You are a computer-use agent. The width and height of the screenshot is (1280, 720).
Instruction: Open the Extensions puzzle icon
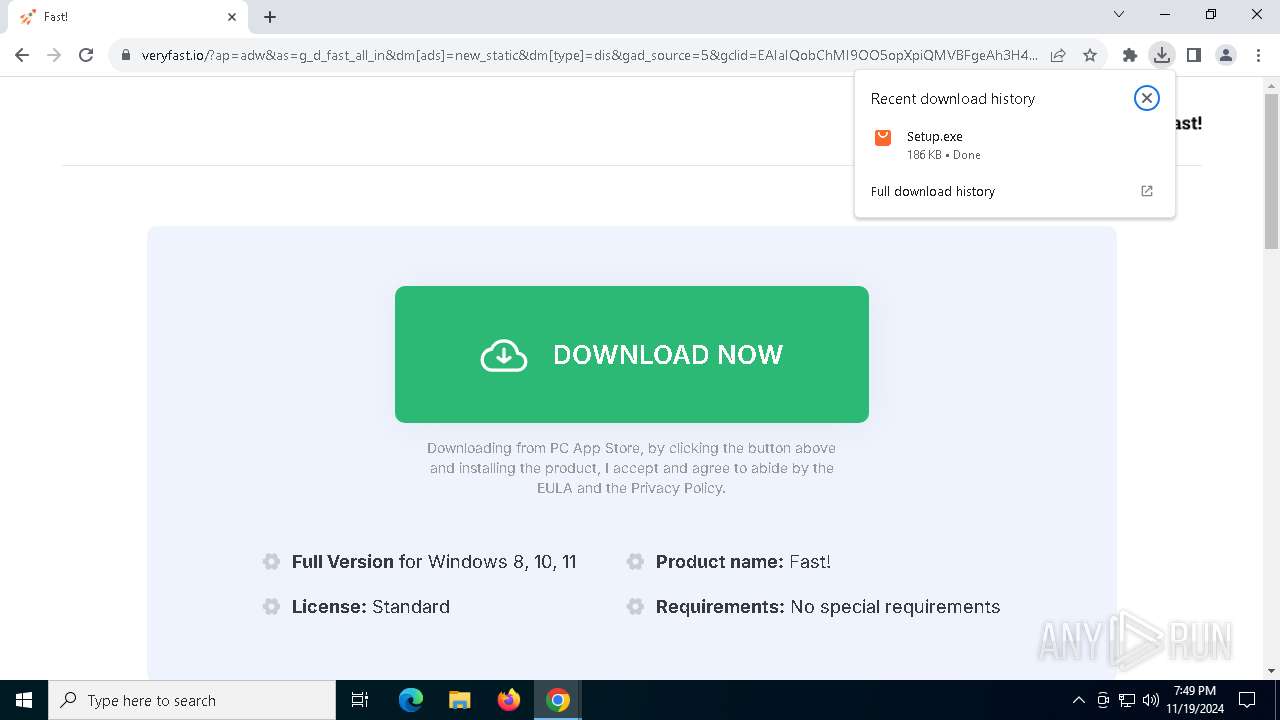(1130, 55)
